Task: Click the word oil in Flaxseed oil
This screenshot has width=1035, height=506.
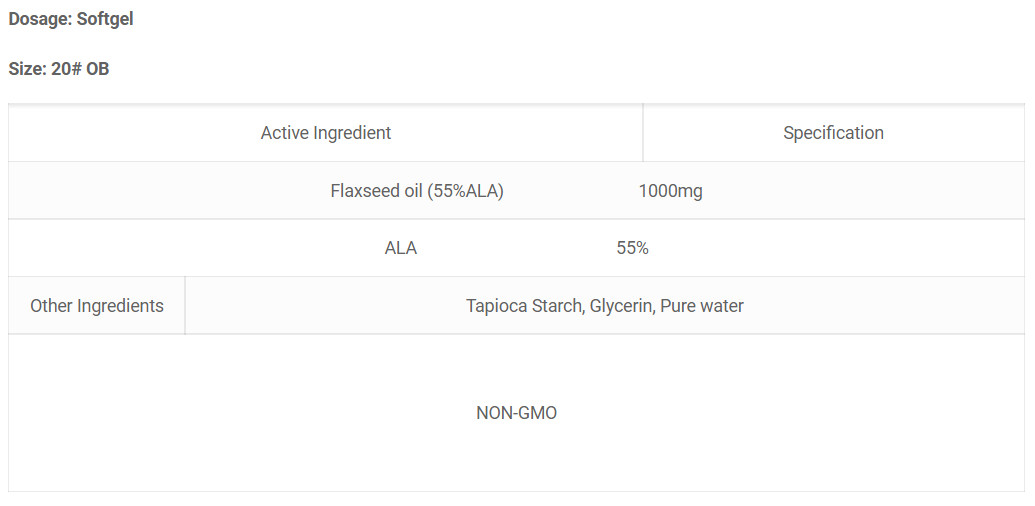Action: click(412, 191)
